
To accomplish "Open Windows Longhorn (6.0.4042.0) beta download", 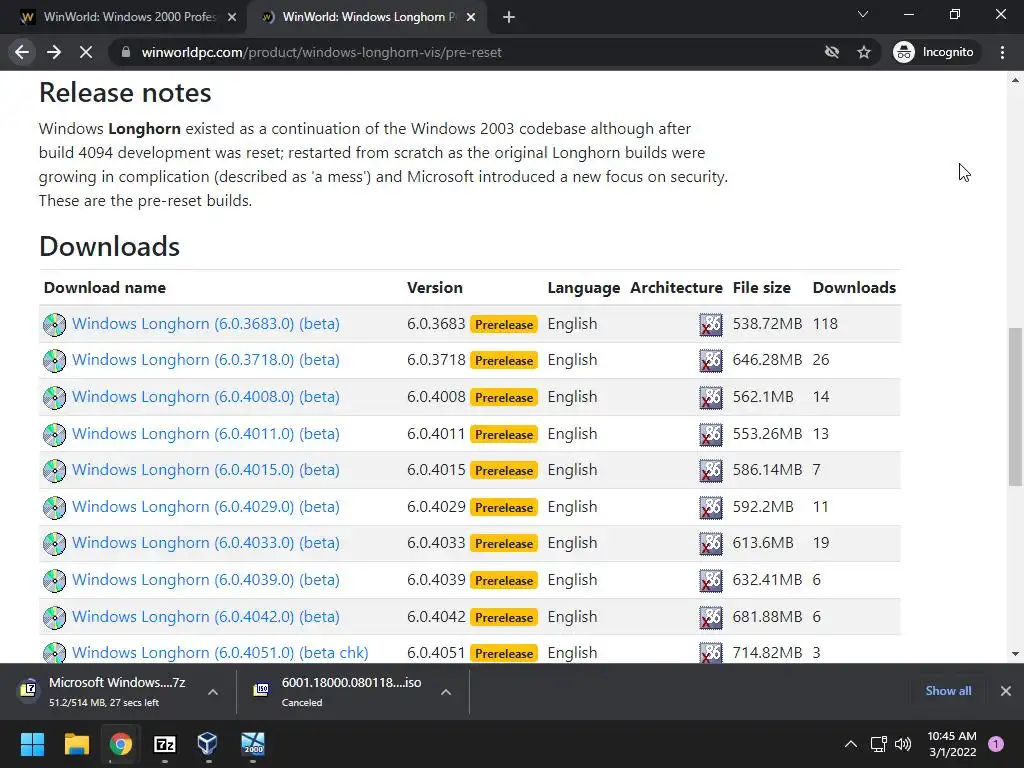I will tap(206, 616).
